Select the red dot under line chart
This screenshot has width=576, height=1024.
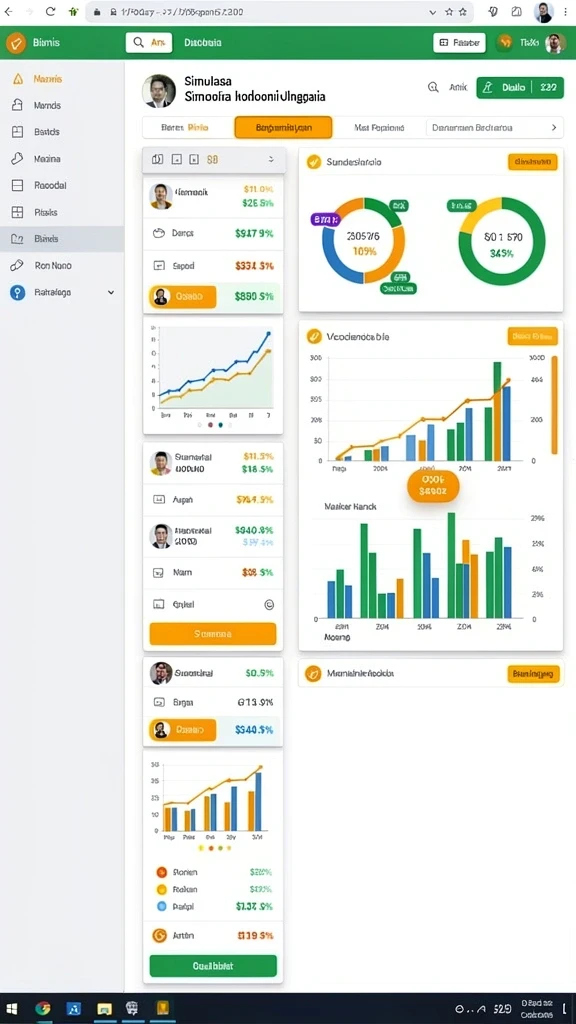[x=210, y=424]
